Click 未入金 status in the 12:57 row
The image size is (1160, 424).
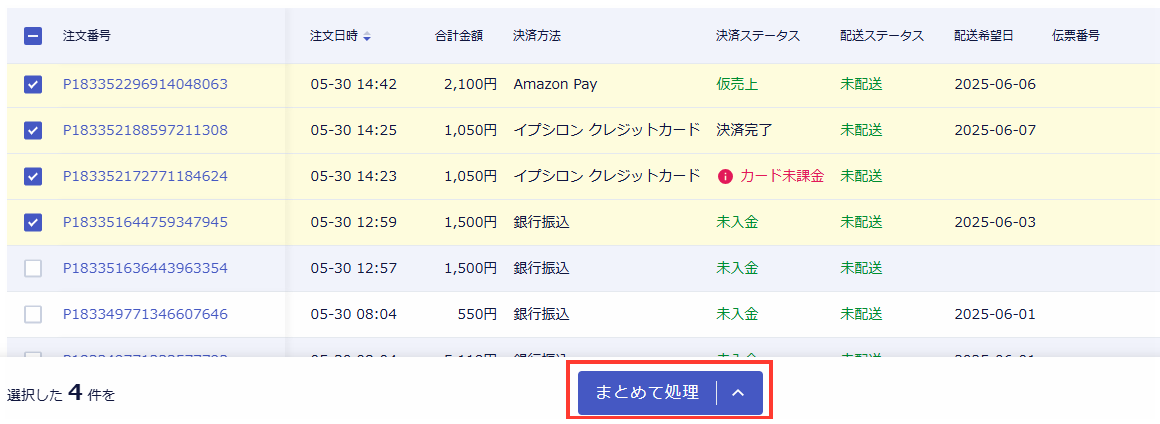(737, 268)
